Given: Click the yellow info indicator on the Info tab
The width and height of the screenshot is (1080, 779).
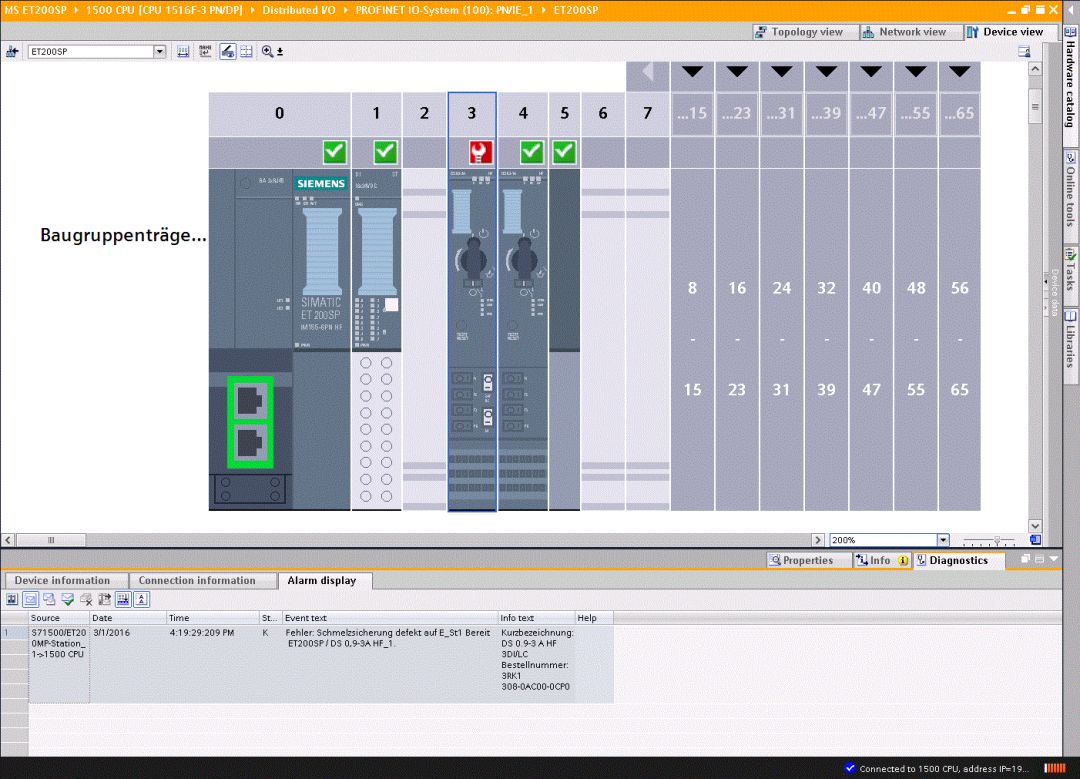Looking at the screenshot, I should pyautogui.click(x=902, y=561).
